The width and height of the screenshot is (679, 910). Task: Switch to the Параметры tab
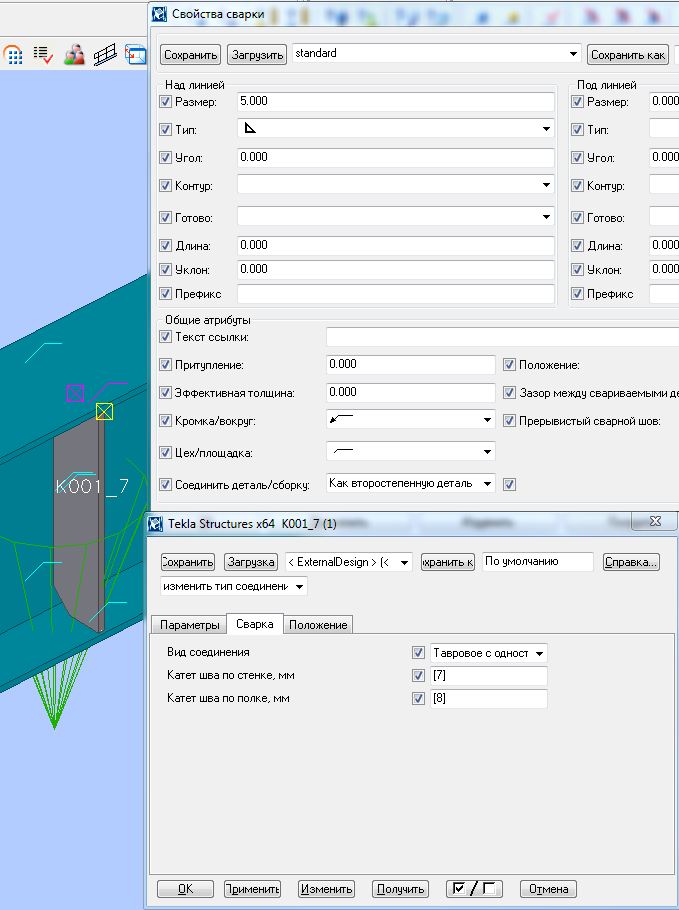(x=189, y=625)
